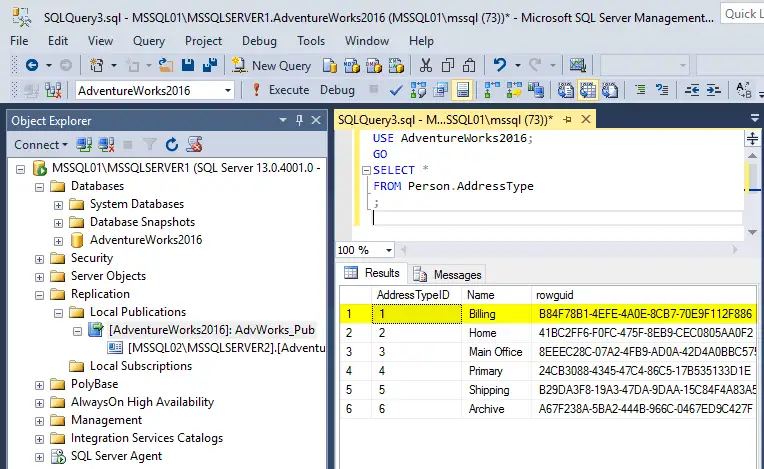Click the Debug button in SQL toolbar
Viewport: 764px width, 469px height.
(x=337, y=90)
